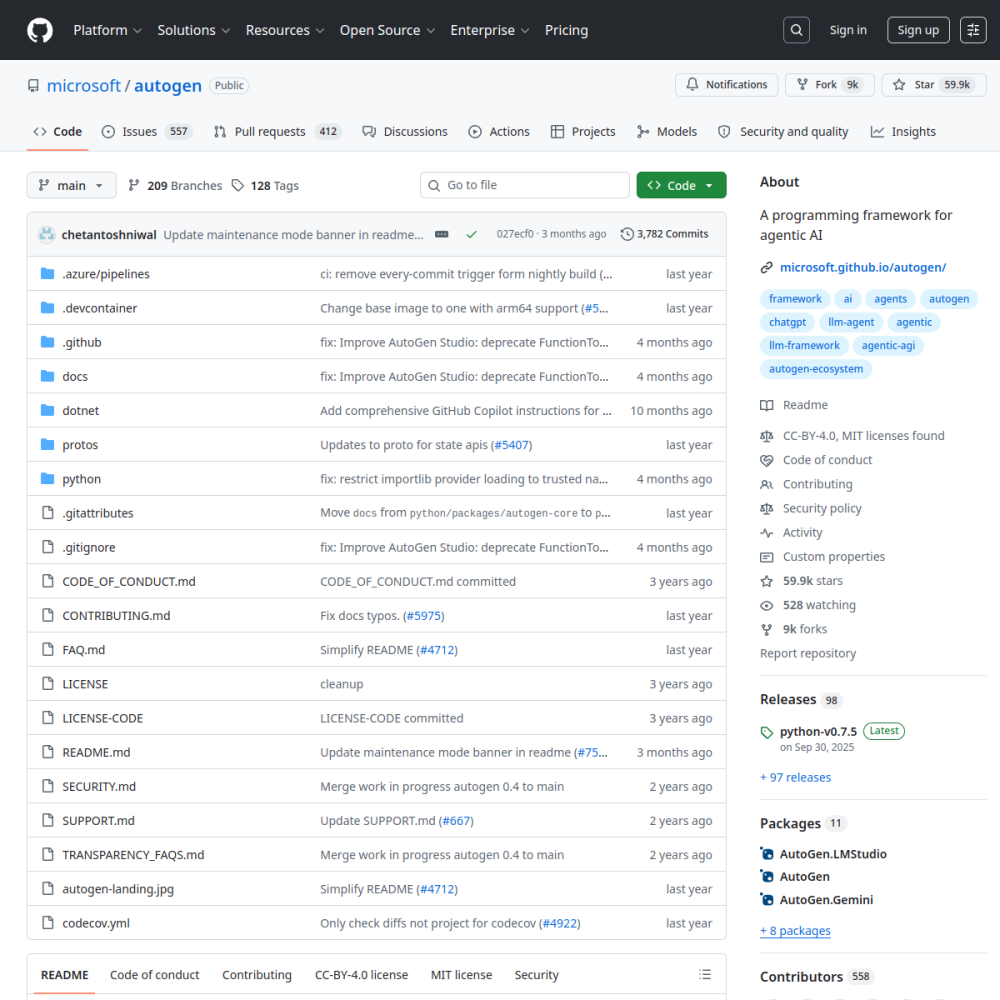Open the .gitattributes file

(x=98, y=513)
